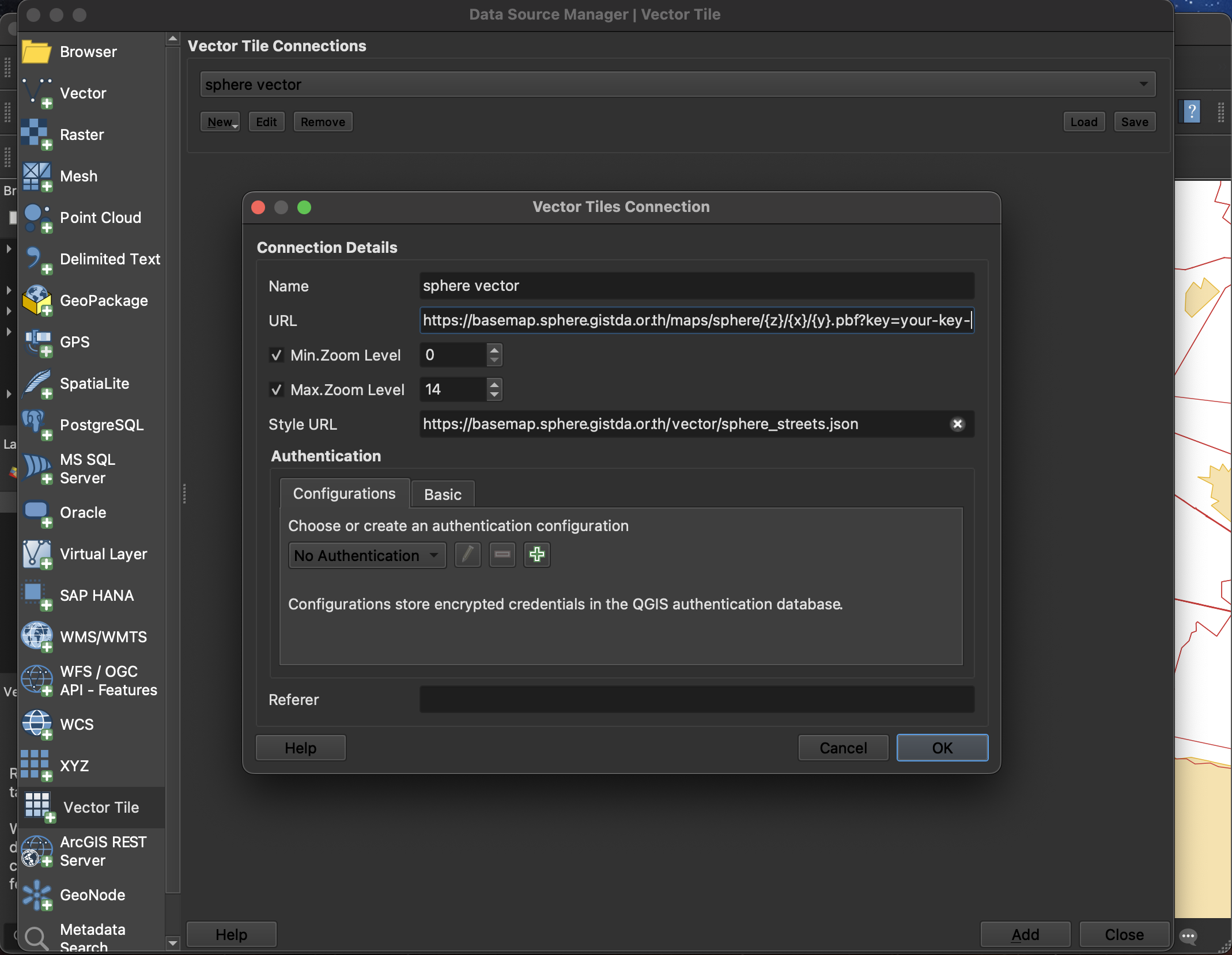Clear the Style URL field with X icon
Image resolution: width=1232 pixels, height=955 pixels.
coord(957,424)
